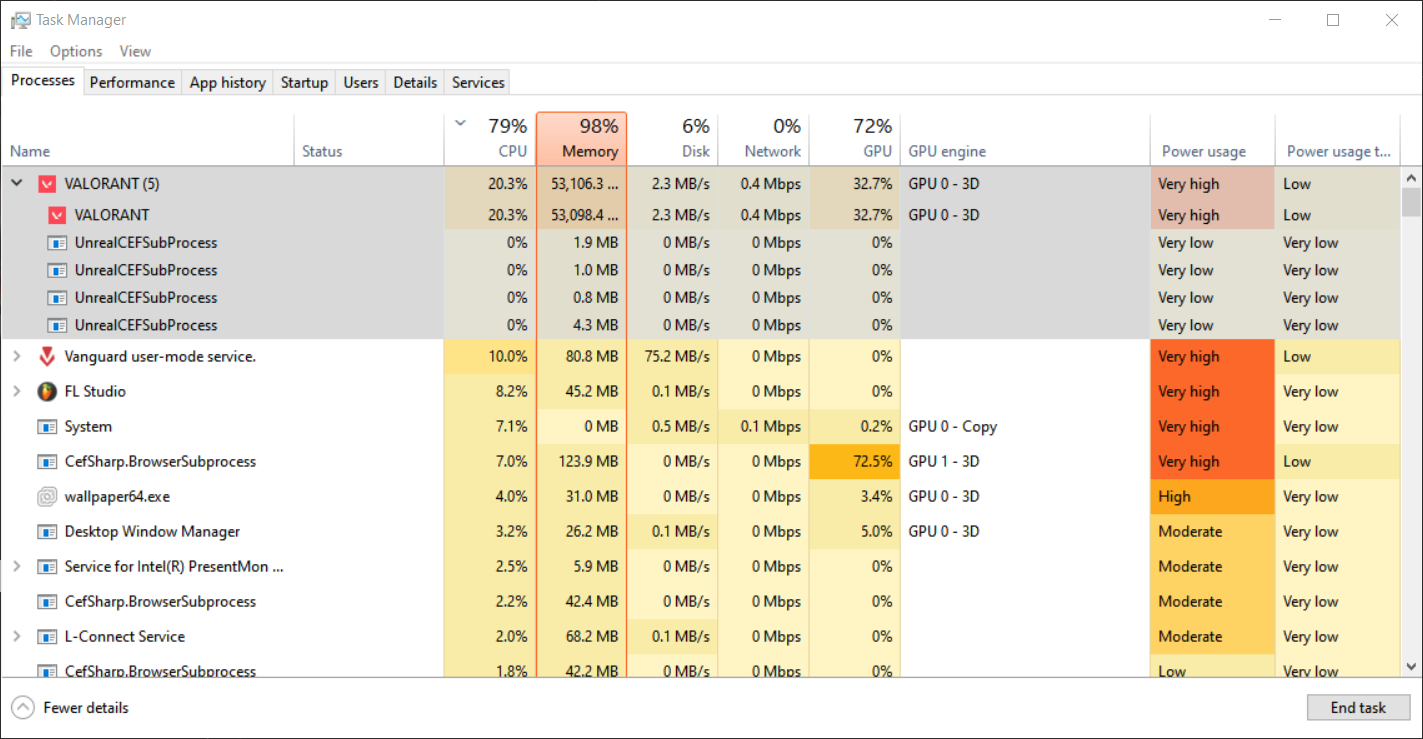Click the Task Manager title bar icon

click(x=20, y=20)
